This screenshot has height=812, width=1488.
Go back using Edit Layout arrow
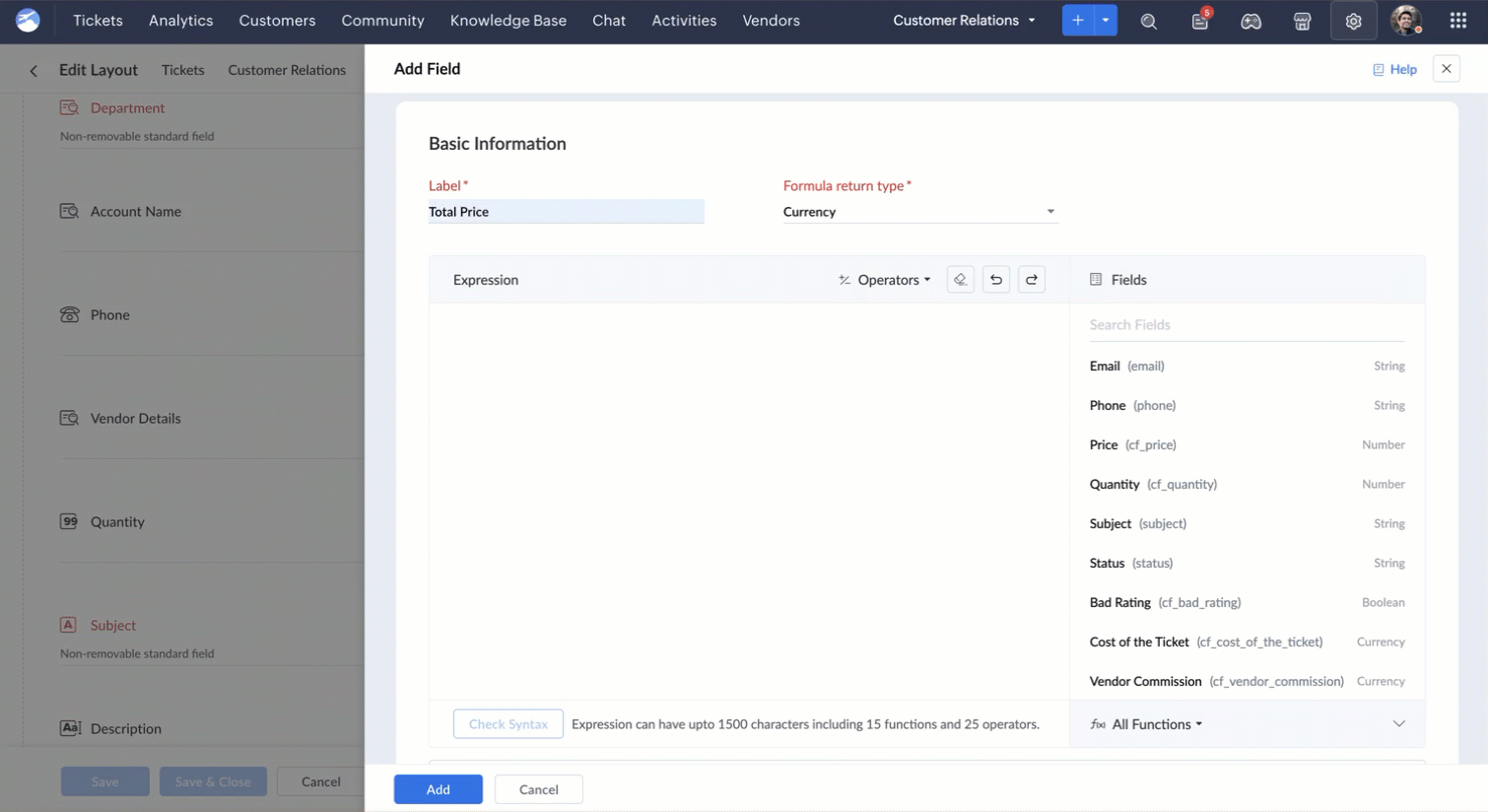(34, 70)
